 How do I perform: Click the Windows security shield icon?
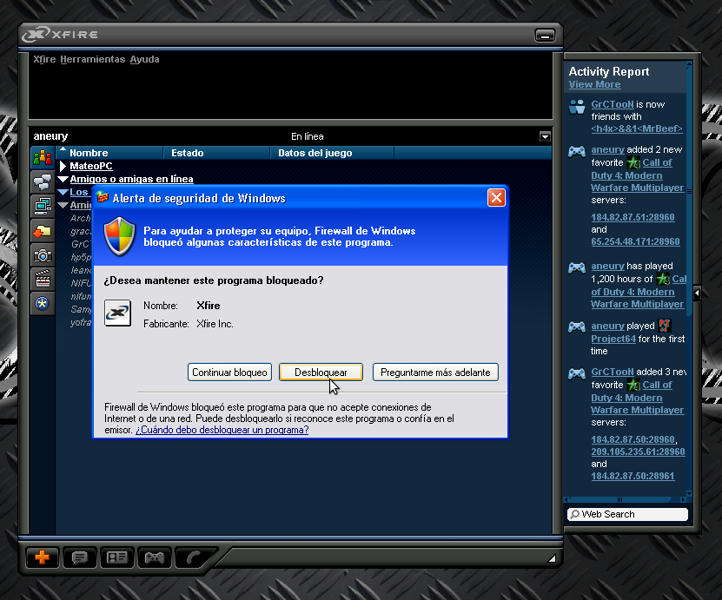point(120,236)
